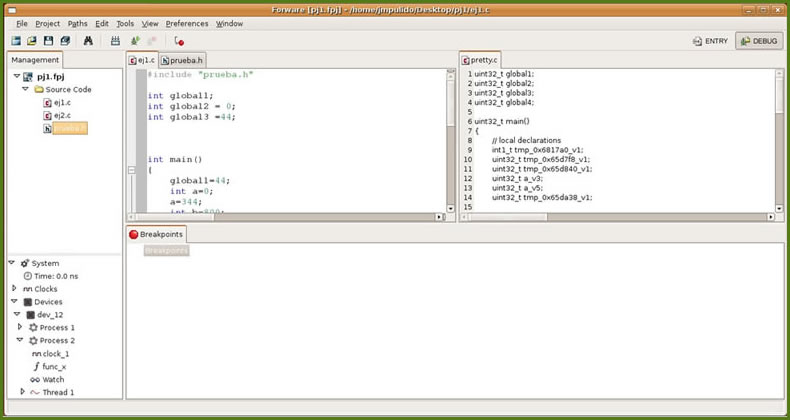Viewport: 790px width, 420px height.
Task: Click the save all toolbar icon
Action: pyautogui.click(x=65, y=41)
